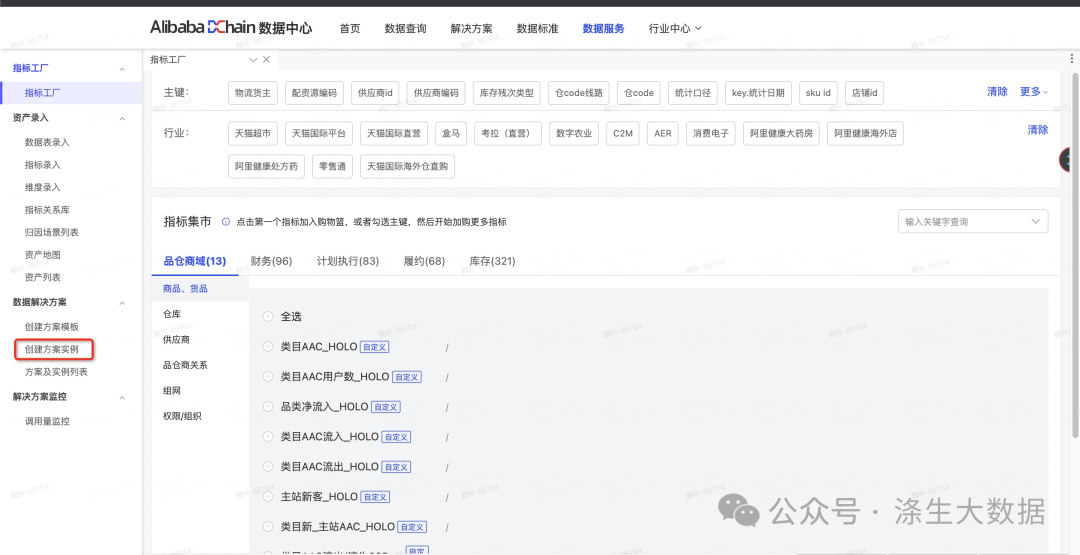Select the 考拉（直营） industry tag
This screenshot has height=555, width=1080.
[508, 134]
